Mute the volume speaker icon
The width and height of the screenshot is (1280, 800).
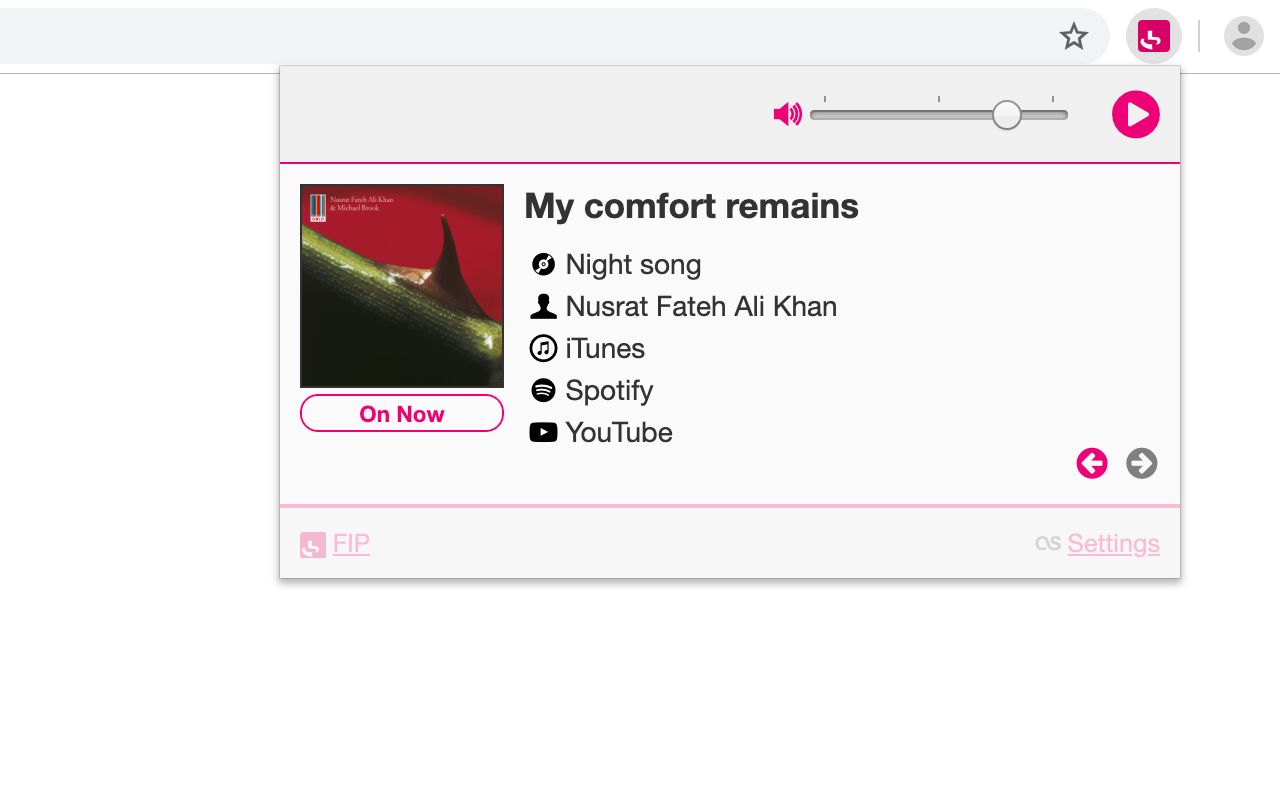click(787, 115)
